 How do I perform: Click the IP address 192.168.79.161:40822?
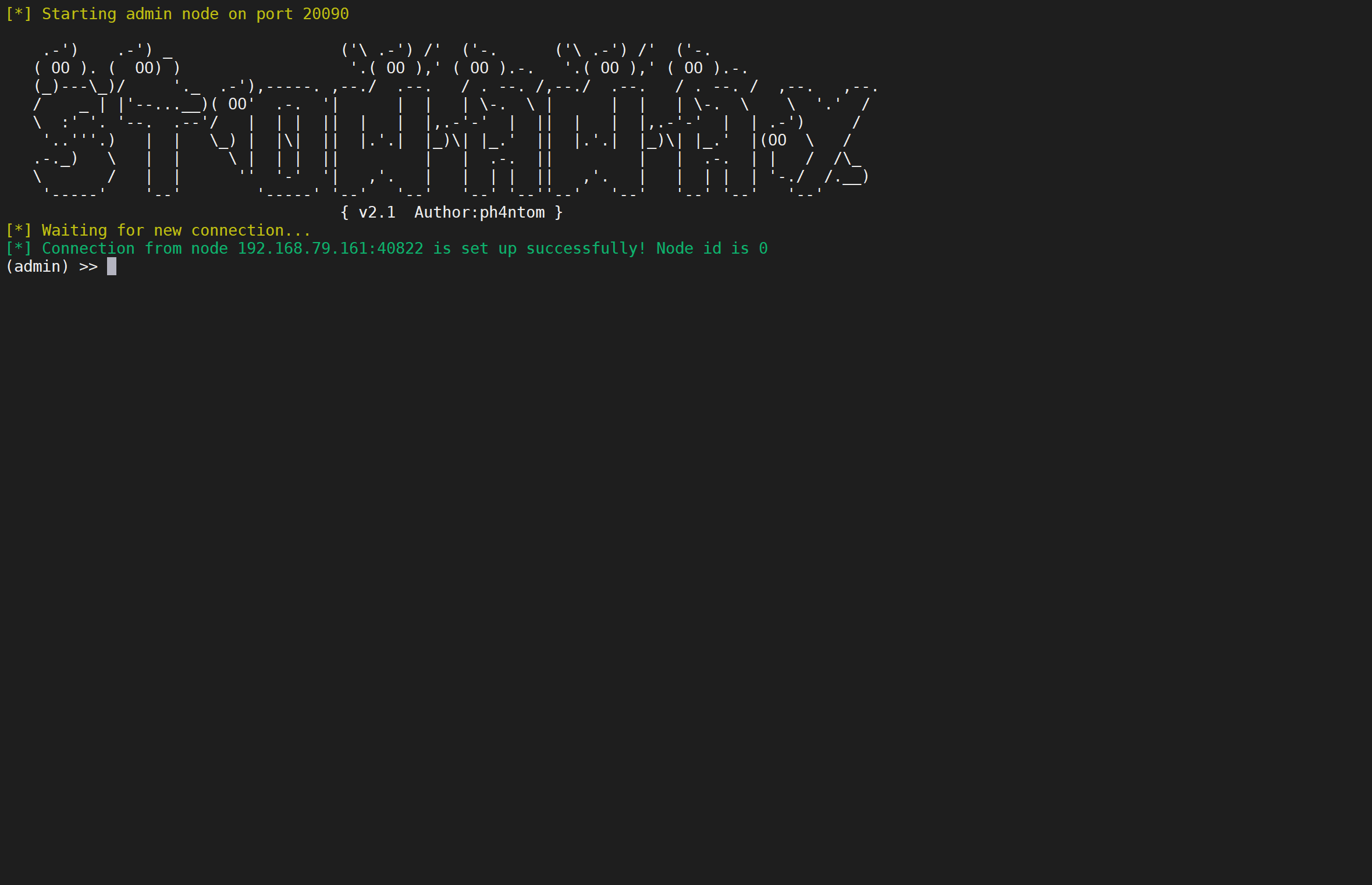(x=330, y=248)
